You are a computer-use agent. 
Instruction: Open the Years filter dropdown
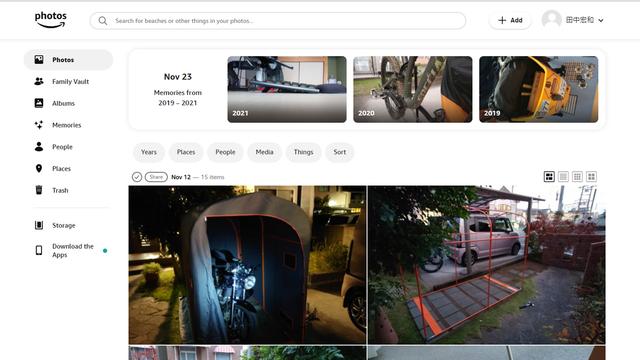pyautogui.click(x=149, y=152)
